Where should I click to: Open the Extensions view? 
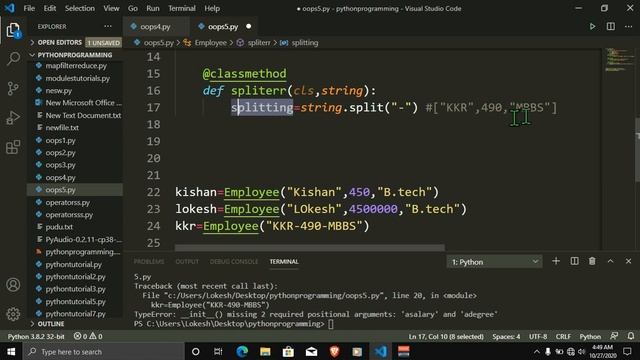13,147
